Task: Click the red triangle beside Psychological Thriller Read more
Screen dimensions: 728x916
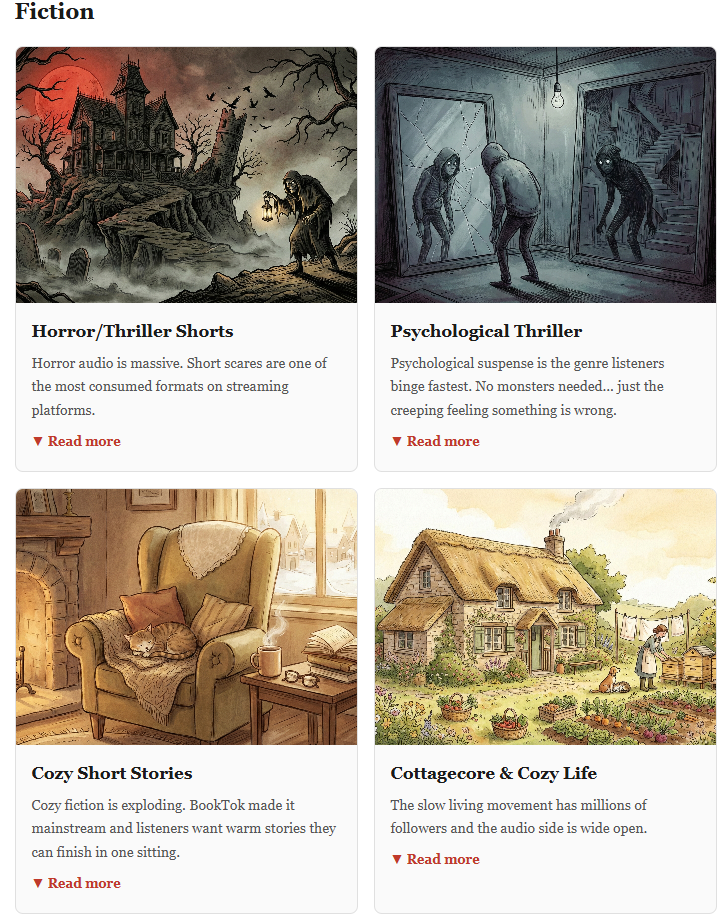Action: pyautogui.click(x=397, y=441)
